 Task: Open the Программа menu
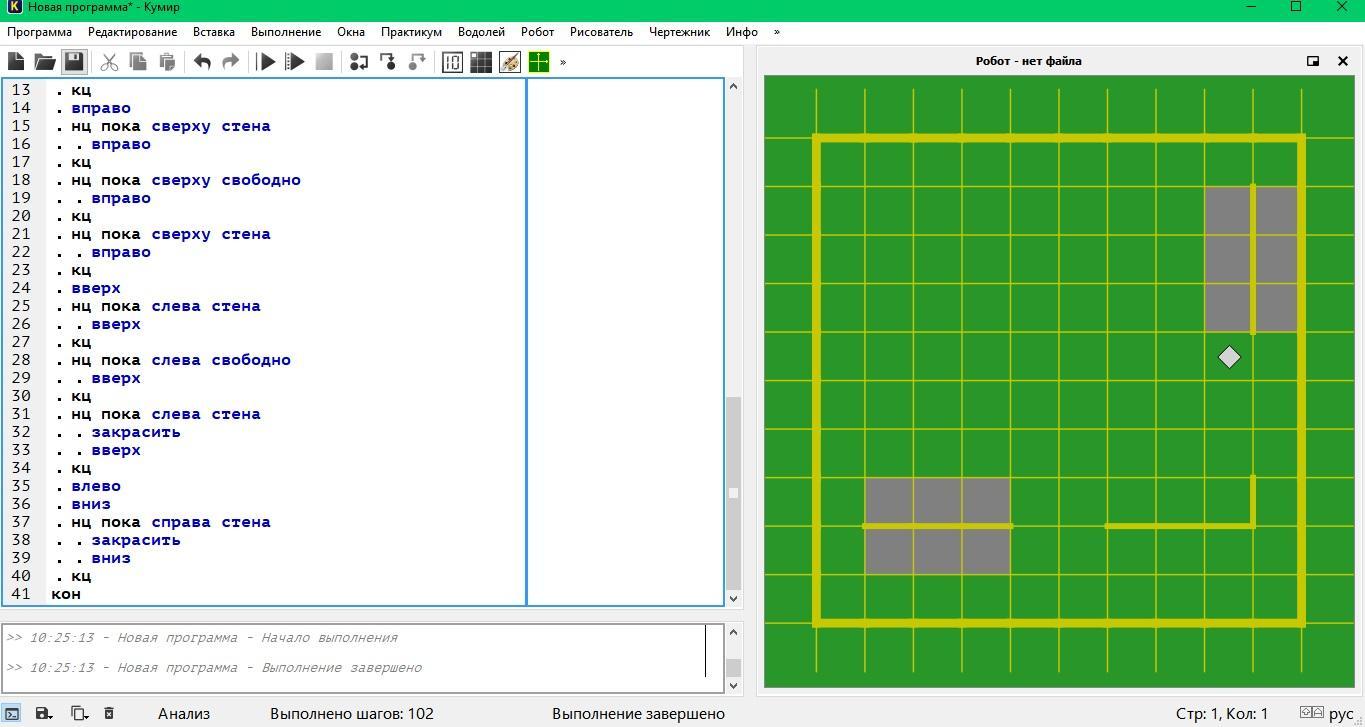coord(39,32)
